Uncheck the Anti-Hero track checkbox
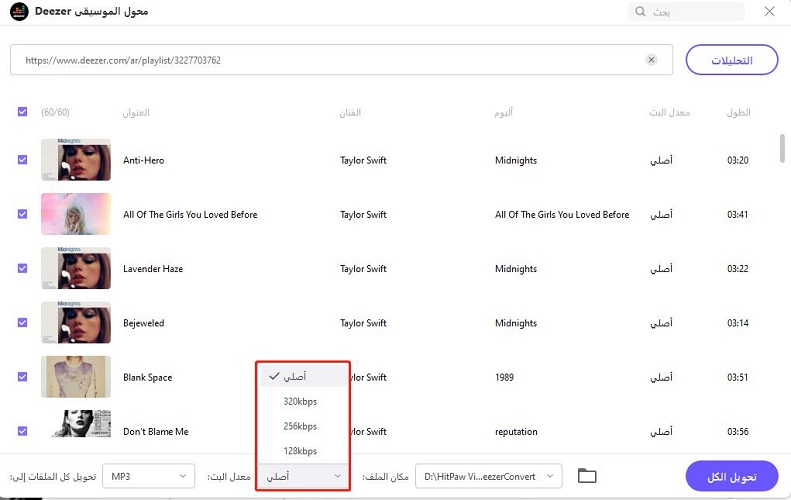The width and height of the screenshot is (791, 500). [x=22, y=160]
